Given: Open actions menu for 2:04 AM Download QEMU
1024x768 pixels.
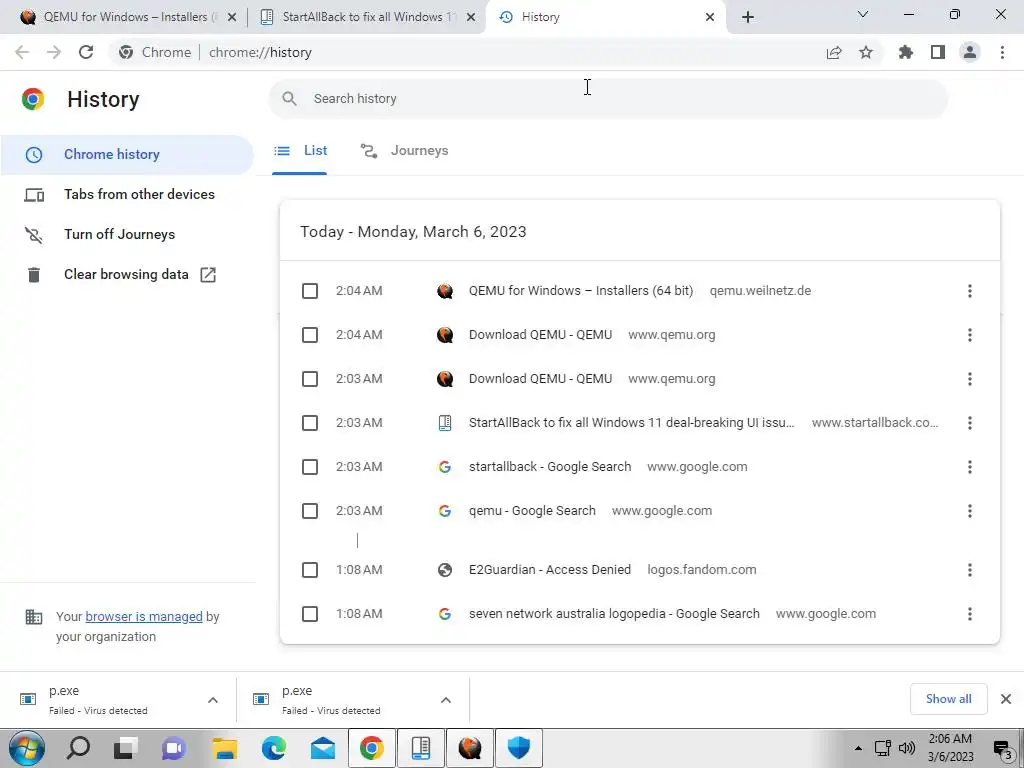Looking at the screenshot, I should click(x=970, y=335).
